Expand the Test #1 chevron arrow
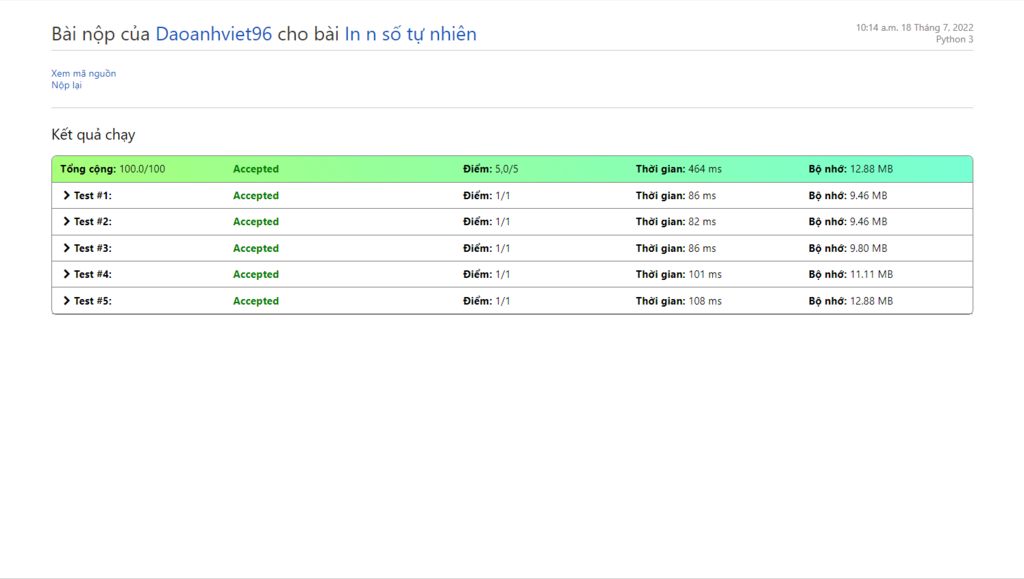This screenshot has width=1024, height=579. click(x=66, y=196)
